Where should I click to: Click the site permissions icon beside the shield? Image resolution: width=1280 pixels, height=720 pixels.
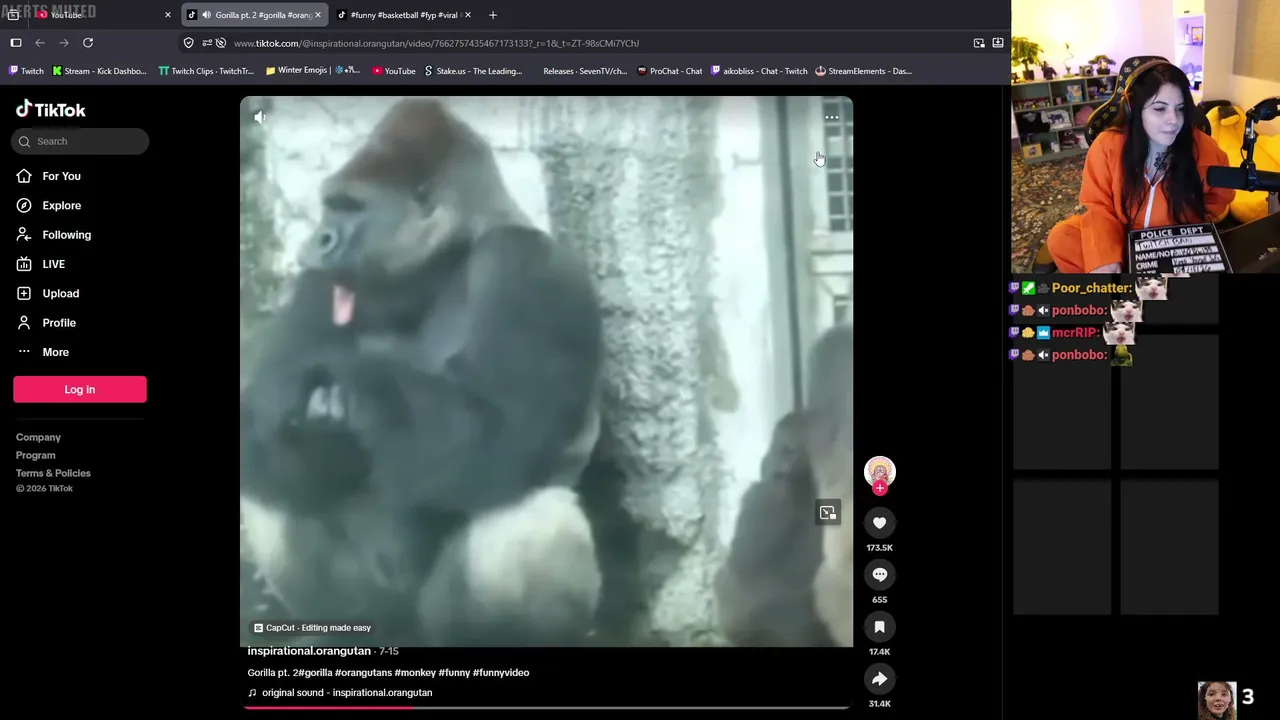(x=207, y=43)
